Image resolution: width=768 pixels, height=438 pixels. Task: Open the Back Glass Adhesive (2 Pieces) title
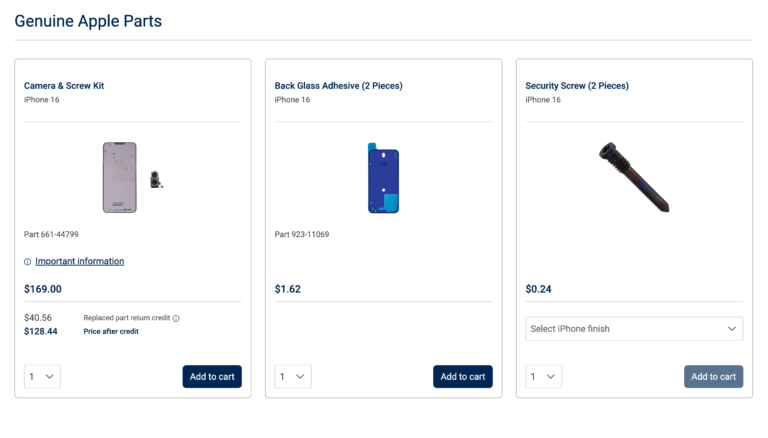click(338, 86)
